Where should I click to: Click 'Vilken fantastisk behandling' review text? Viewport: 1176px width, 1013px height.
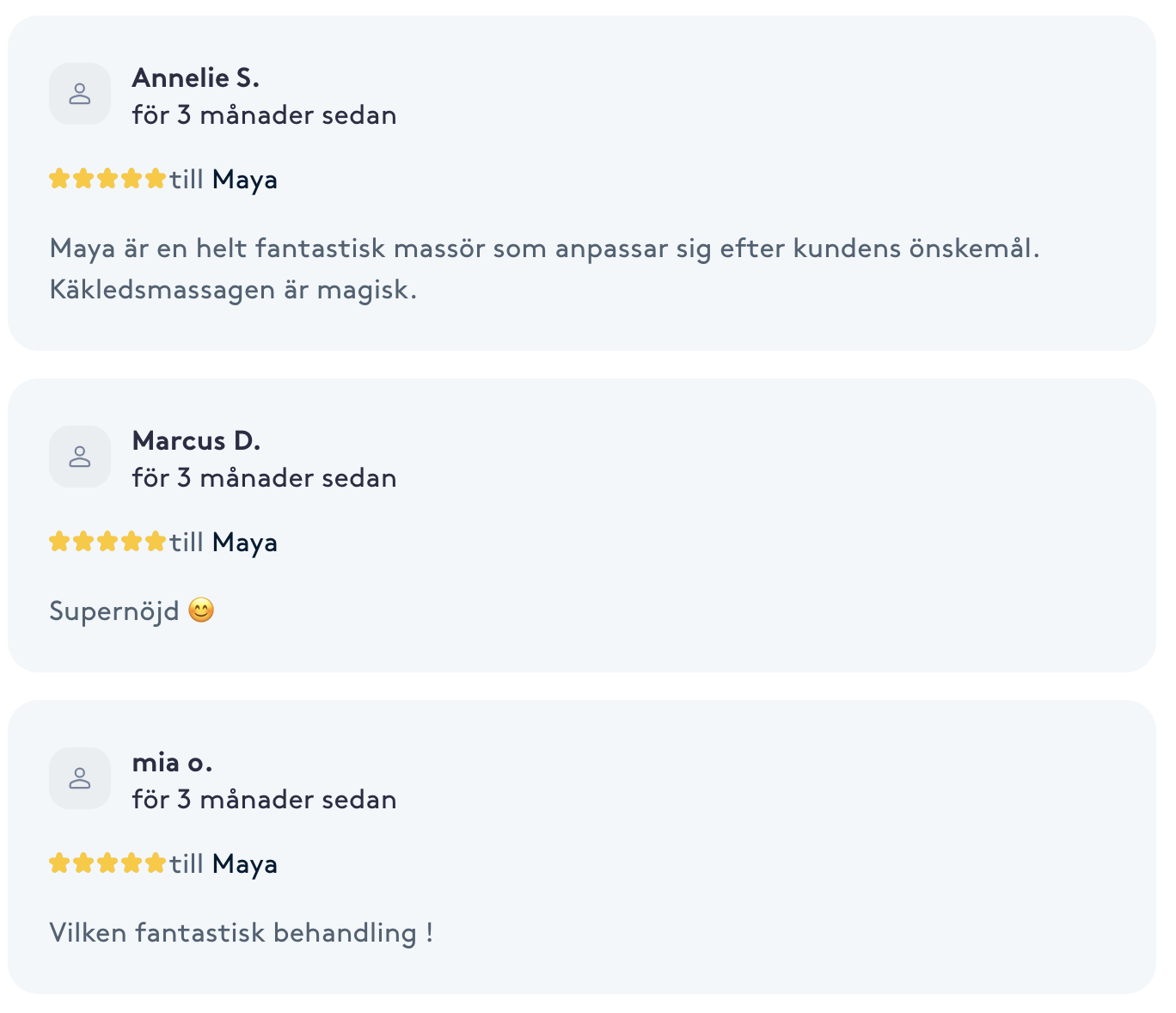click(242, 933)
